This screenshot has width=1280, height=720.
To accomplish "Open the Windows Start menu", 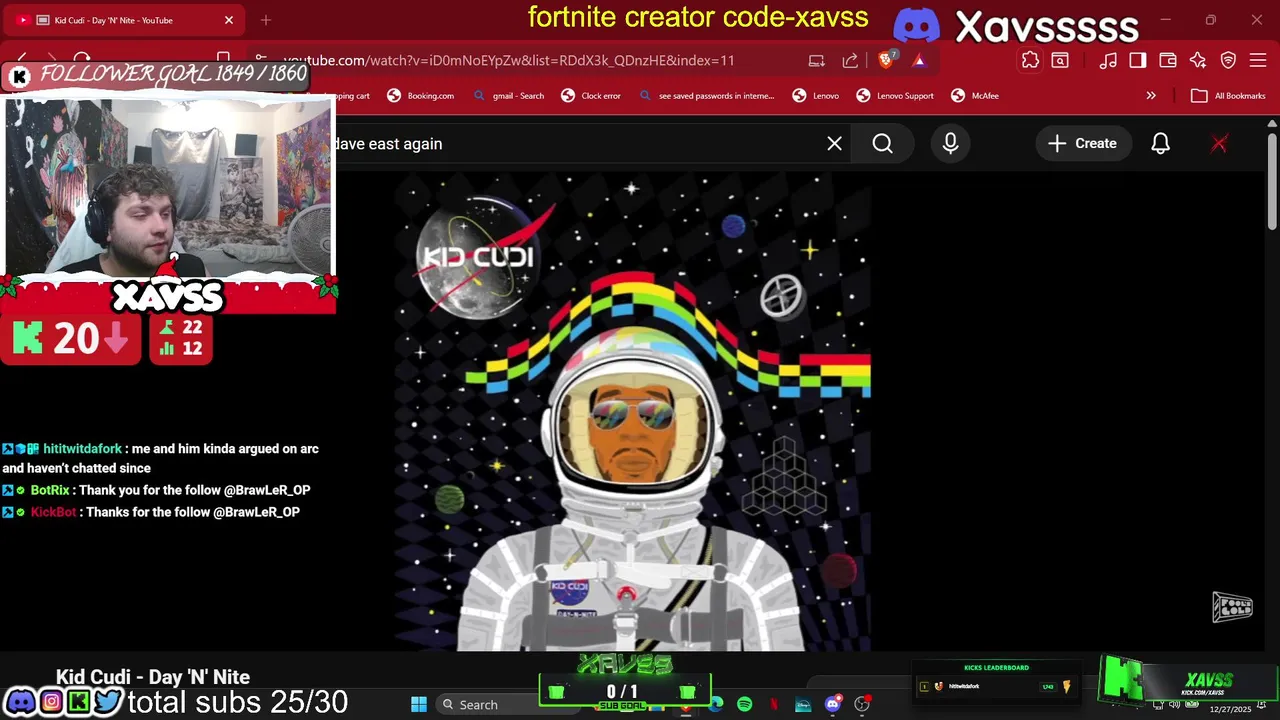I will [419, 704].
